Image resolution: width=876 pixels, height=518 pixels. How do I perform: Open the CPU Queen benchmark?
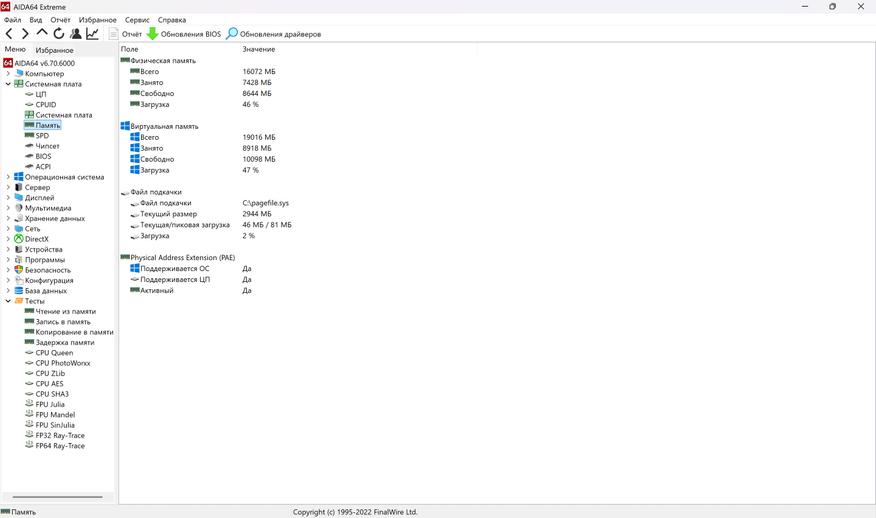point(54,353)
